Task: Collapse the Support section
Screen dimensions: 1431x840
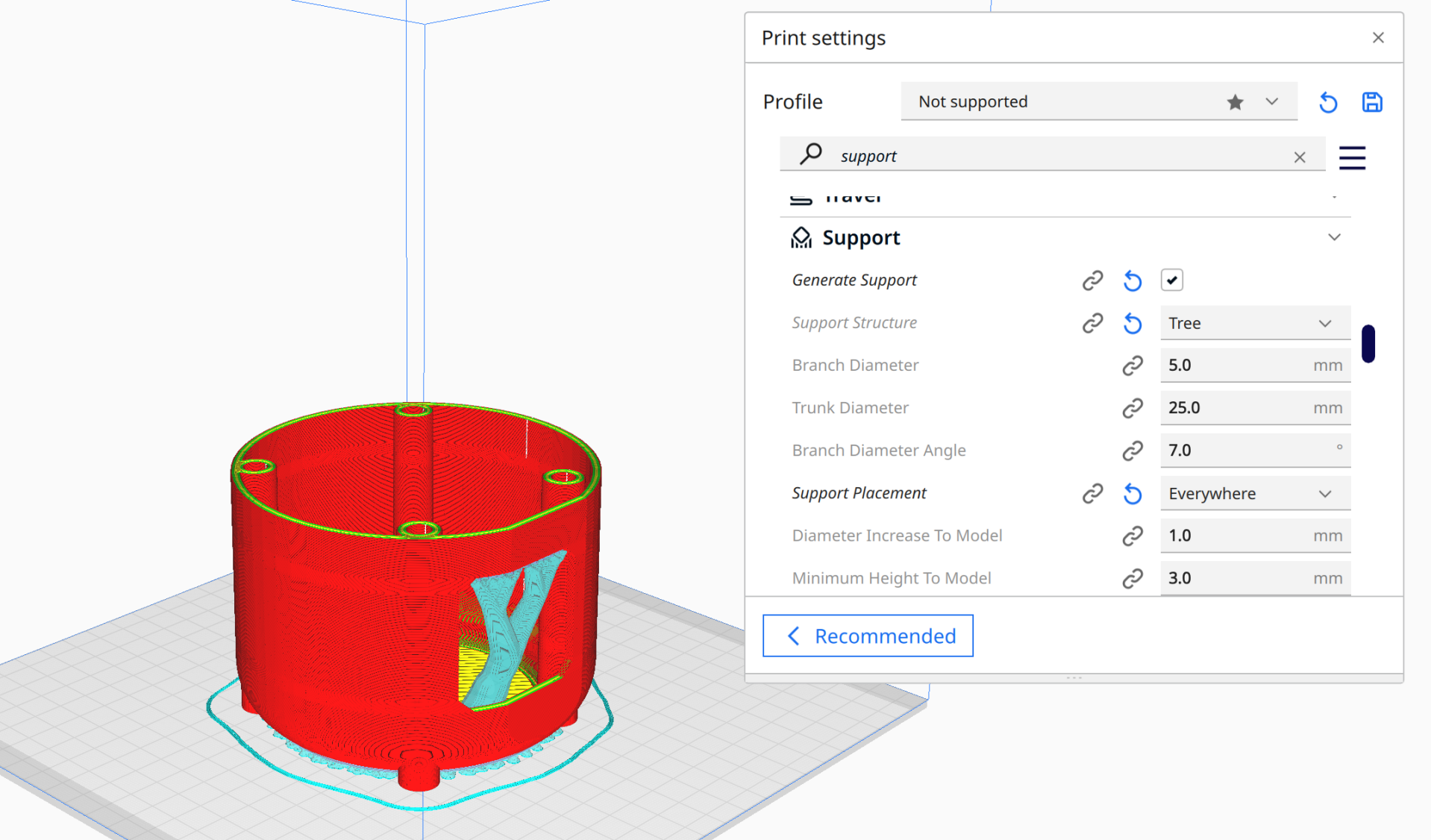Action: click(x=1334, y=238)
